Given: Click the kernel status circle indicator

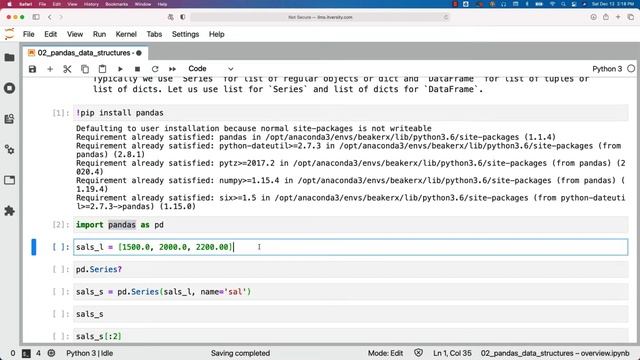Looking at the screenshot, I should point(631,69).
